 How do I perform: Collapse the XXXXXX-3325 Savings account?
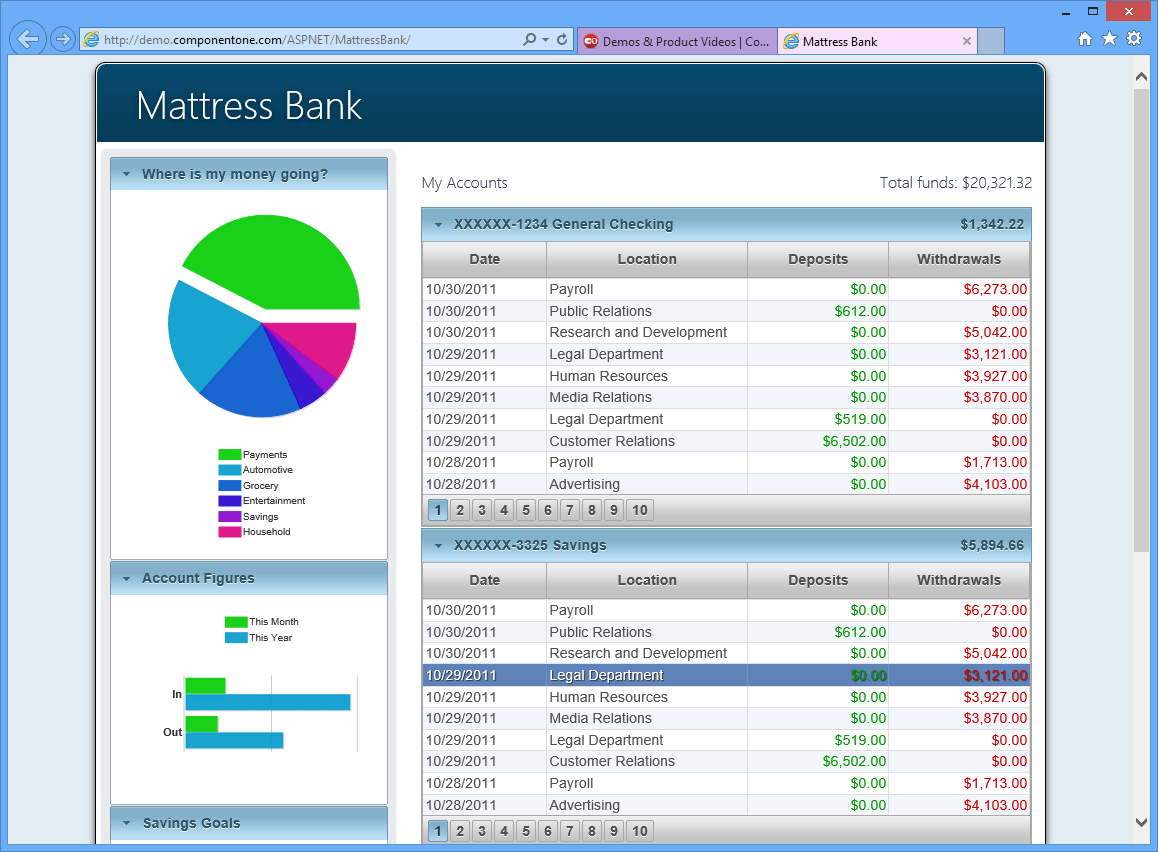[438, 546]
